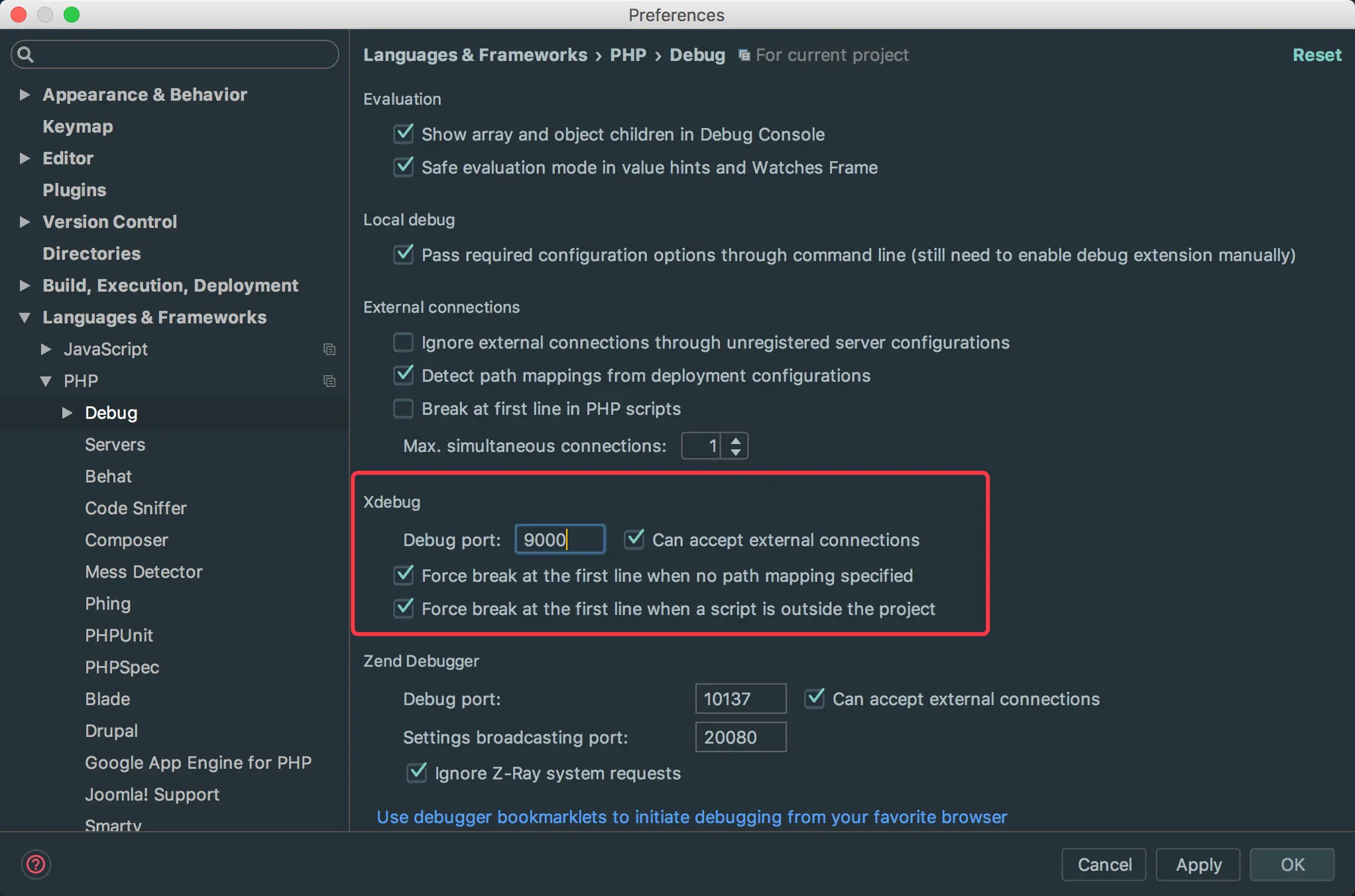Collapse the PHP tree node
The height and width of the screenshot is (896, 1355).
[46, 381]
